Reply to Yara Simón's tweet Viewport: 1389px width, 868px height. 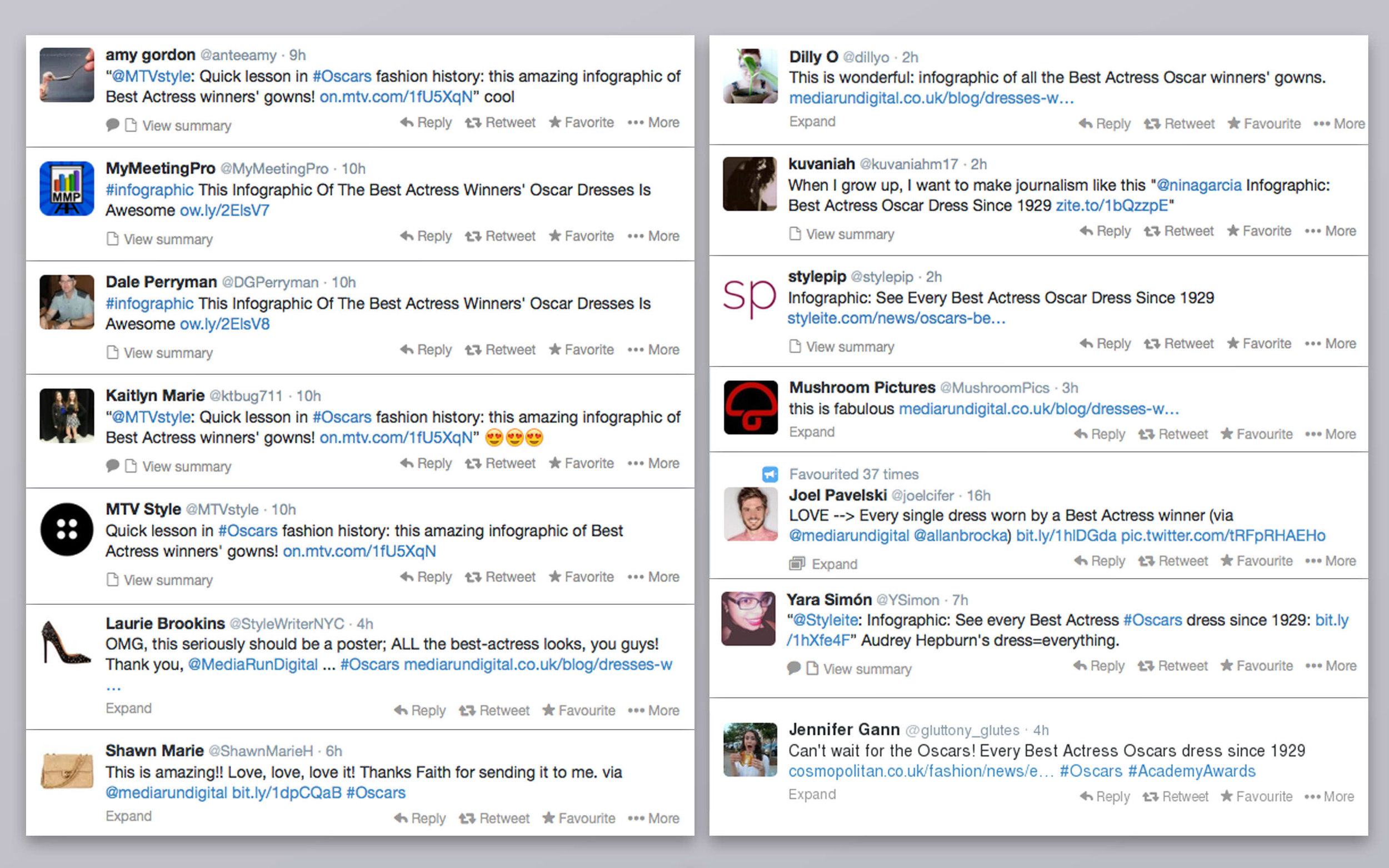[1098, 666]
